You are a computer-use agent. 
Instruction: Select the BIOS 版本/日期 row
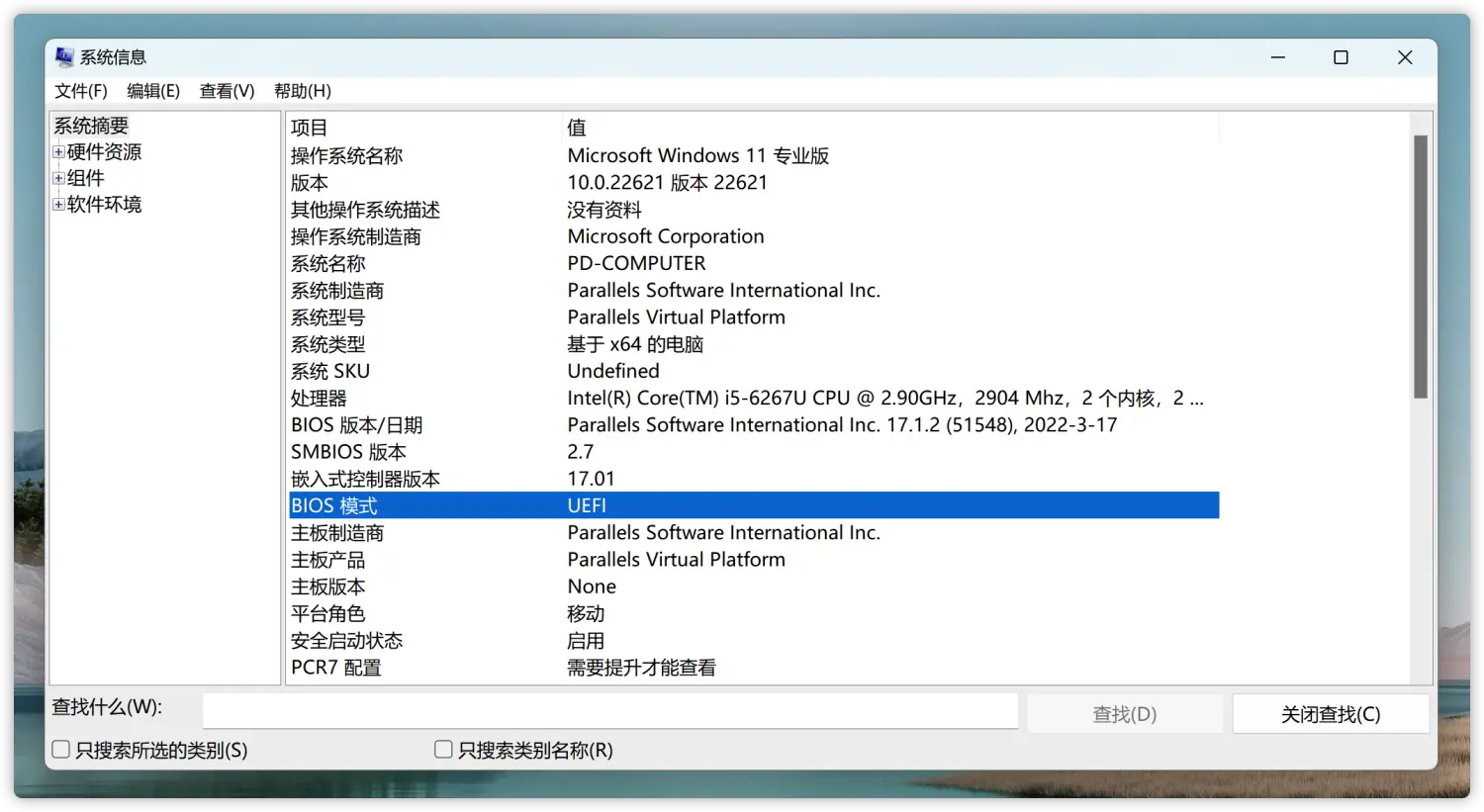pyautogui.click(x=754, y=425)
